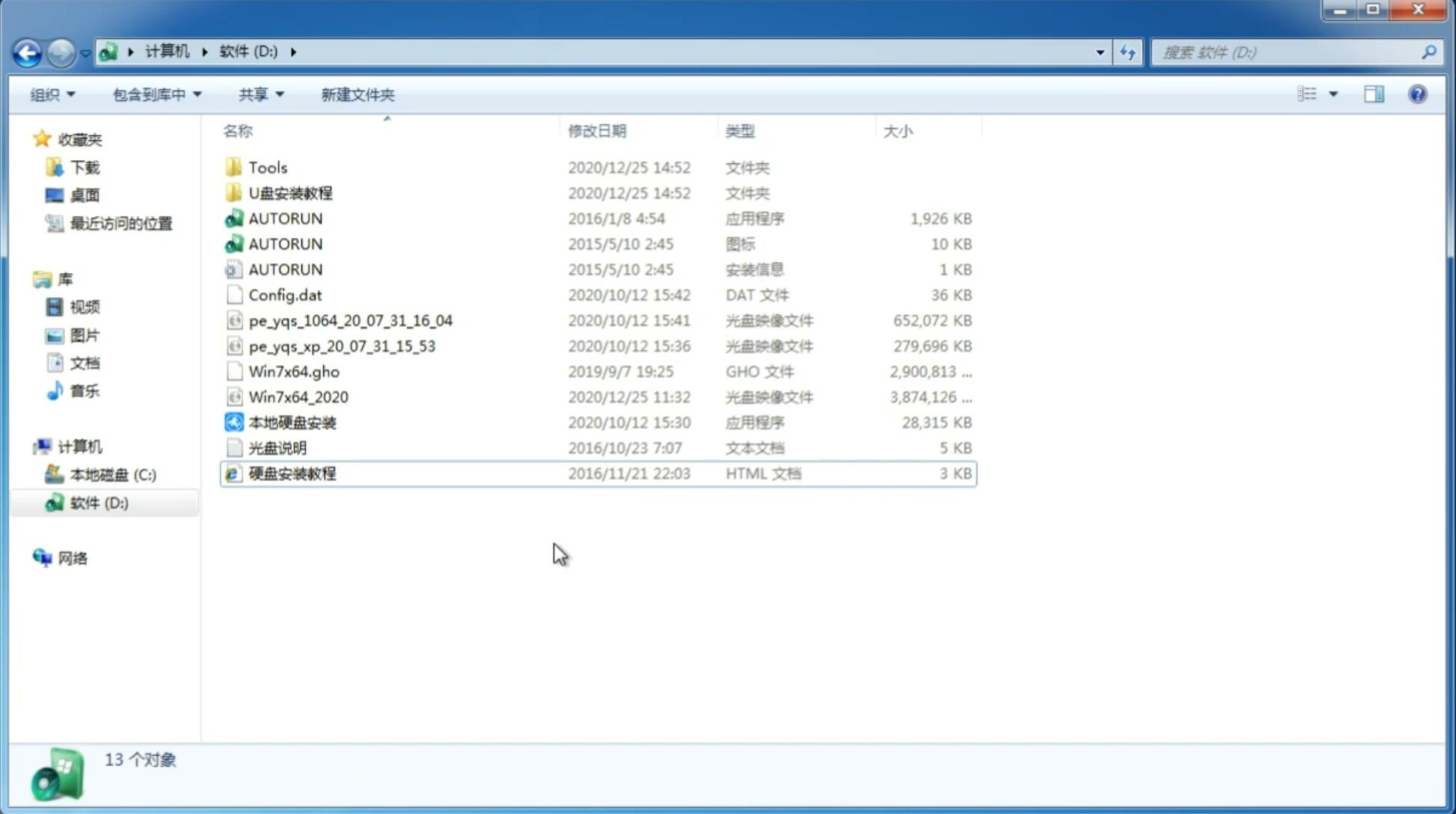Screen dimensions: 1456x814
Task: Select 软件 (D:) drive in sidebar
Action: coord(98,502)
